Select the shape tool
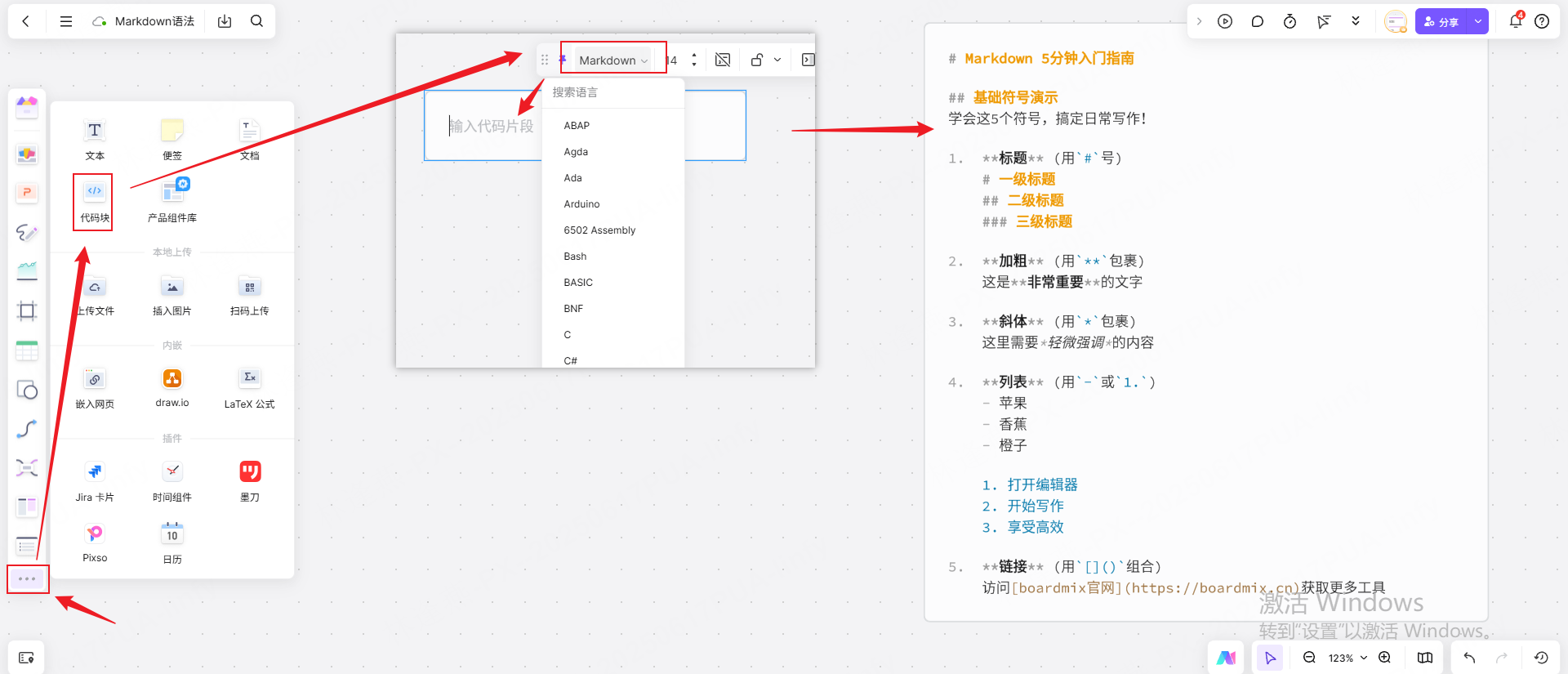 click(x=27, y=390)
